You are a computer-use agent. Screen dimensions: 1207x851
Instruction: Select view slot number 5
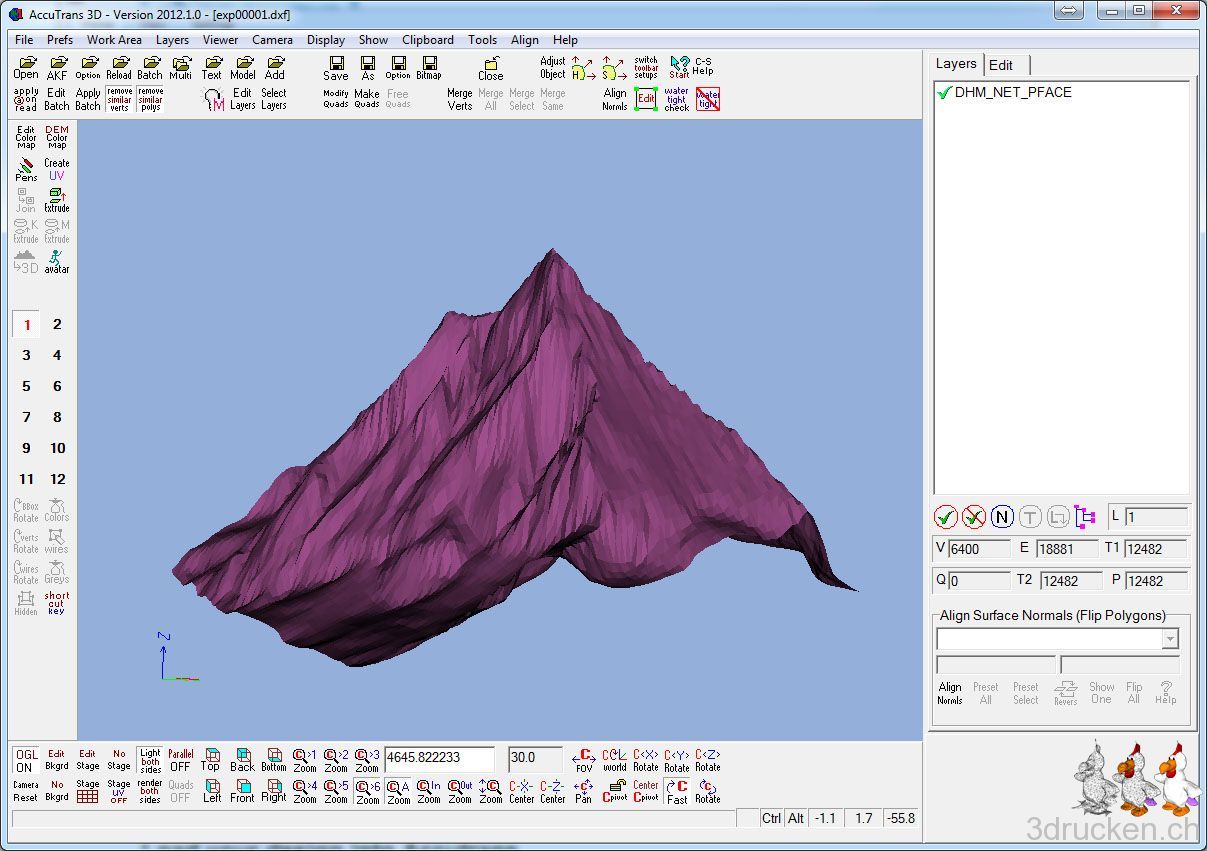26,386
